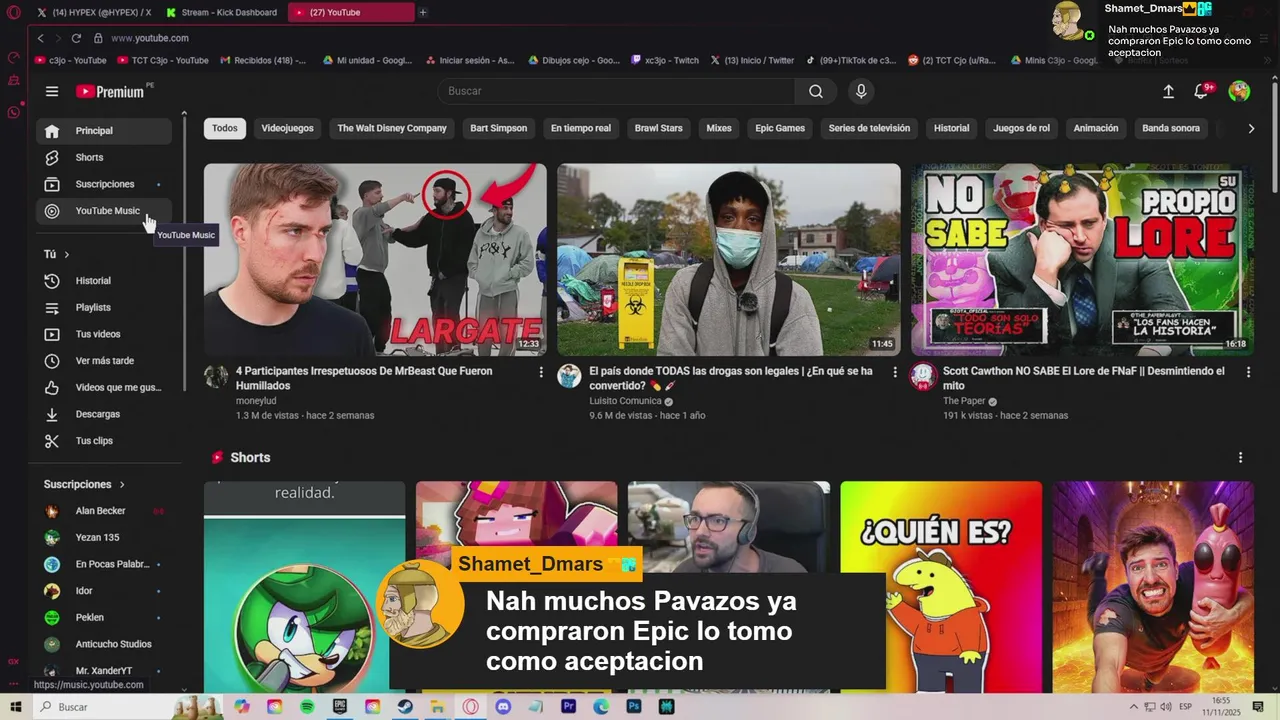Open Premiere Pro from the taskbar
Screen dimensions: 1280x720
(568, 707)
